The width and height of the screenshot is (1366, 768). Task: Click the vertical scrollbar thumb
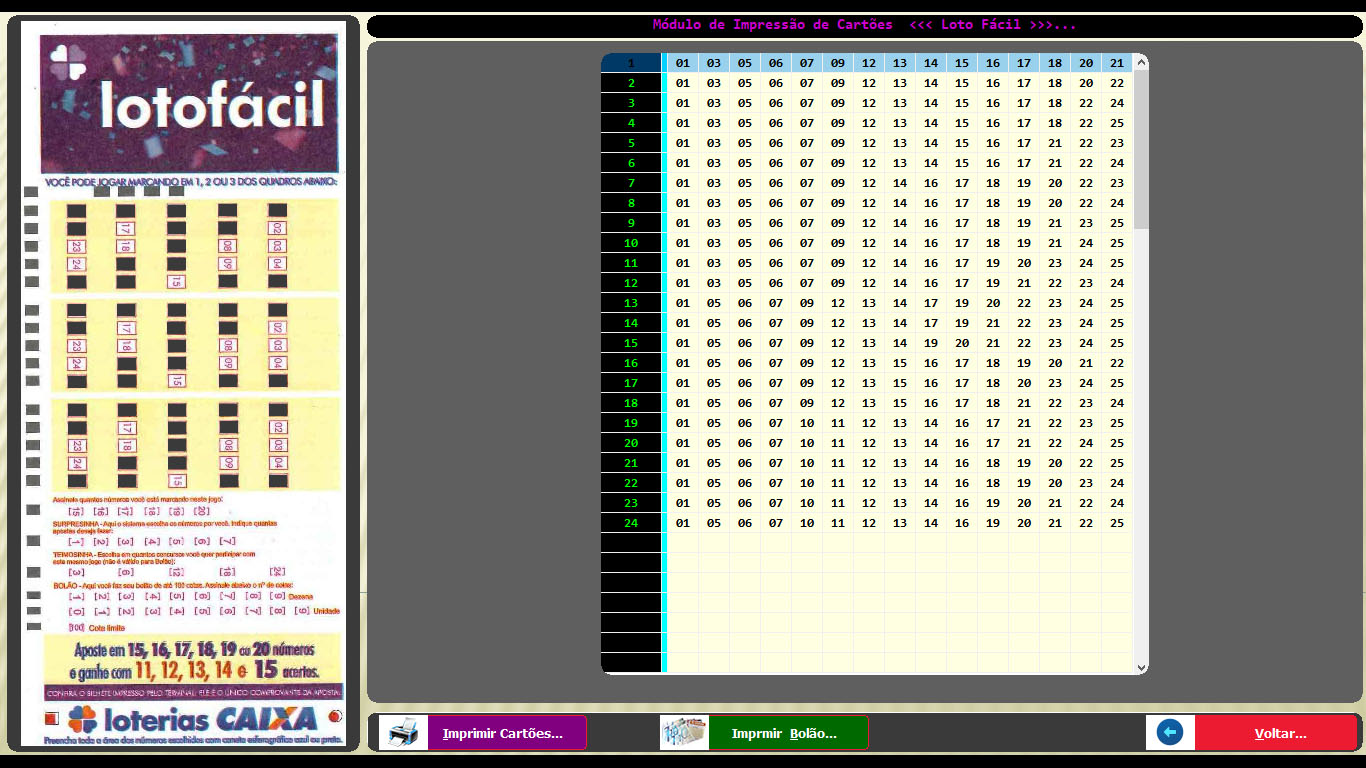[1141, 150]
